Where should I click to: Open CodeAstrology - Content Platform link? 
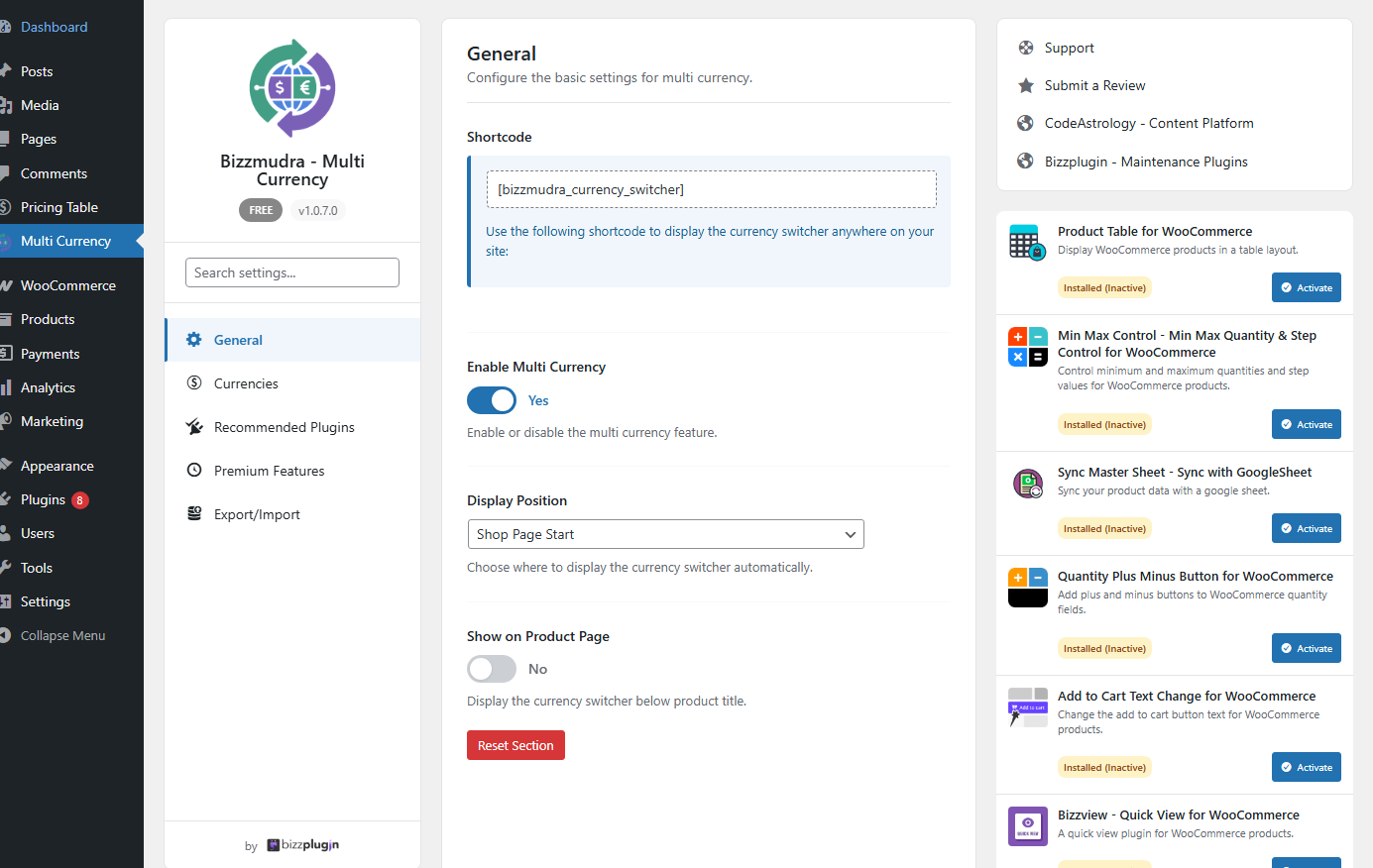(x=1149, y=123)
